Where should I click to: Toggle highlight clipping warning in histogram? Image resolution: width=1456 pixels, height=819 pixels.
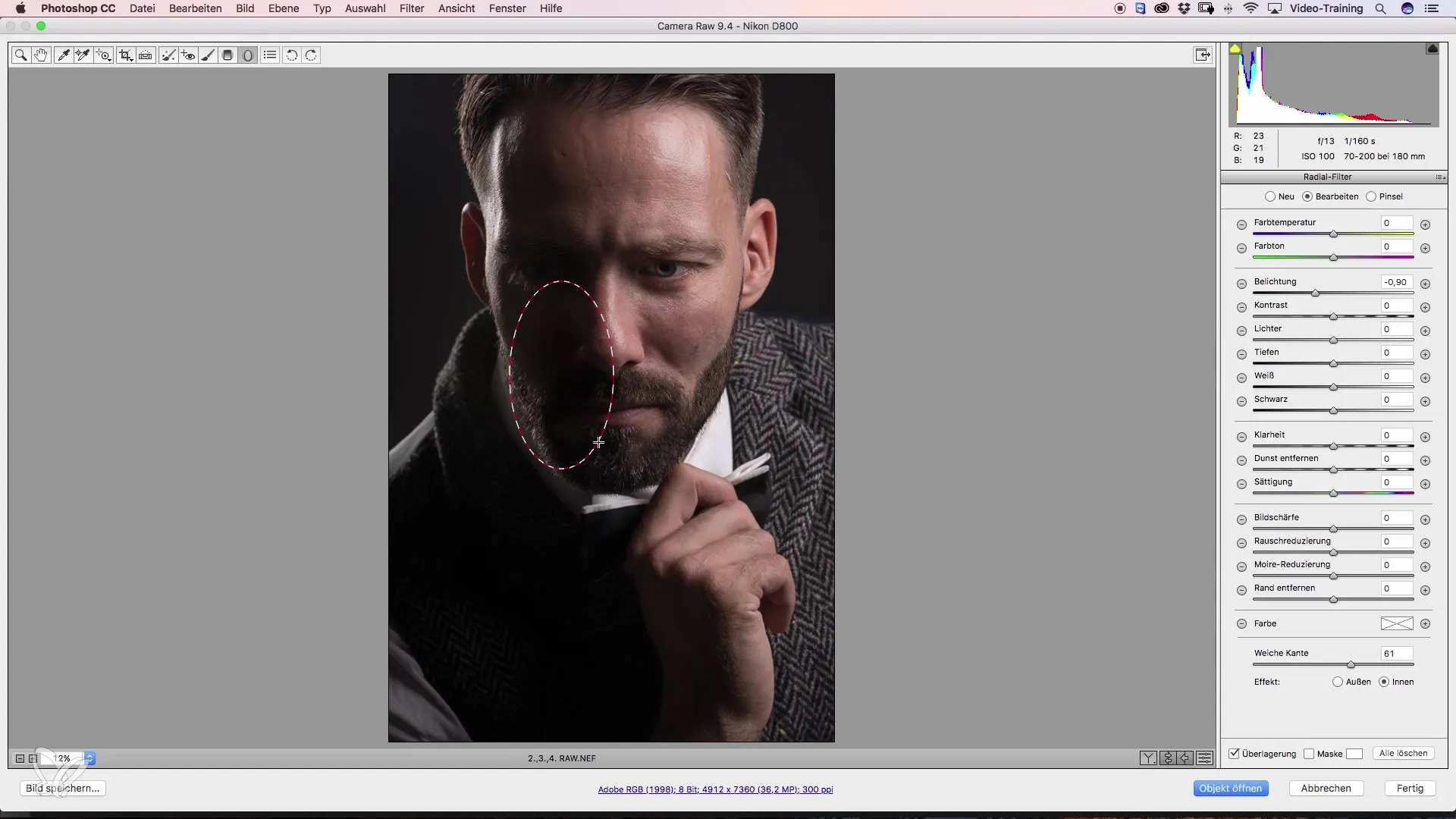(1432, 49)
